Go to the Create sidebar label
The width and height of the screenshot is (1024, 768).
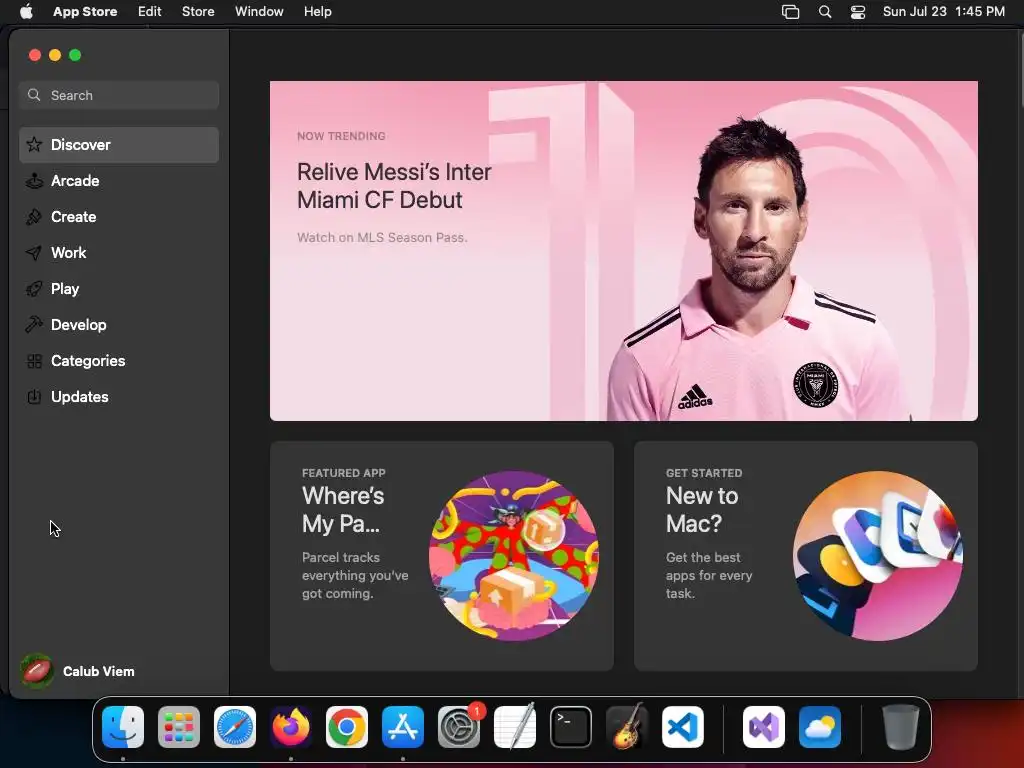(74, 217)
